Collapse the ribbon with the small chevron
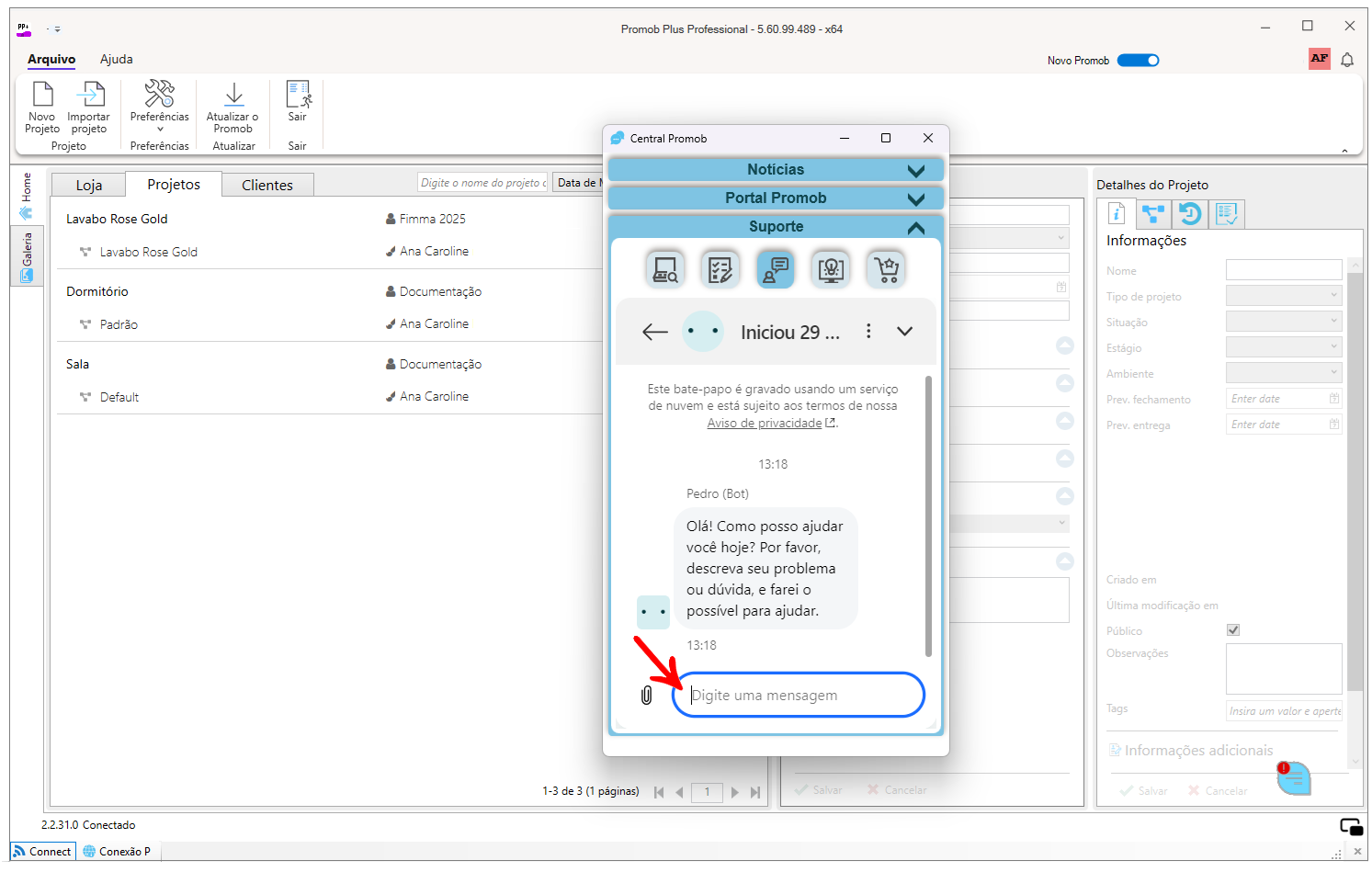The width and height of the screenshot is (1372, 872). click(1344, 150)
